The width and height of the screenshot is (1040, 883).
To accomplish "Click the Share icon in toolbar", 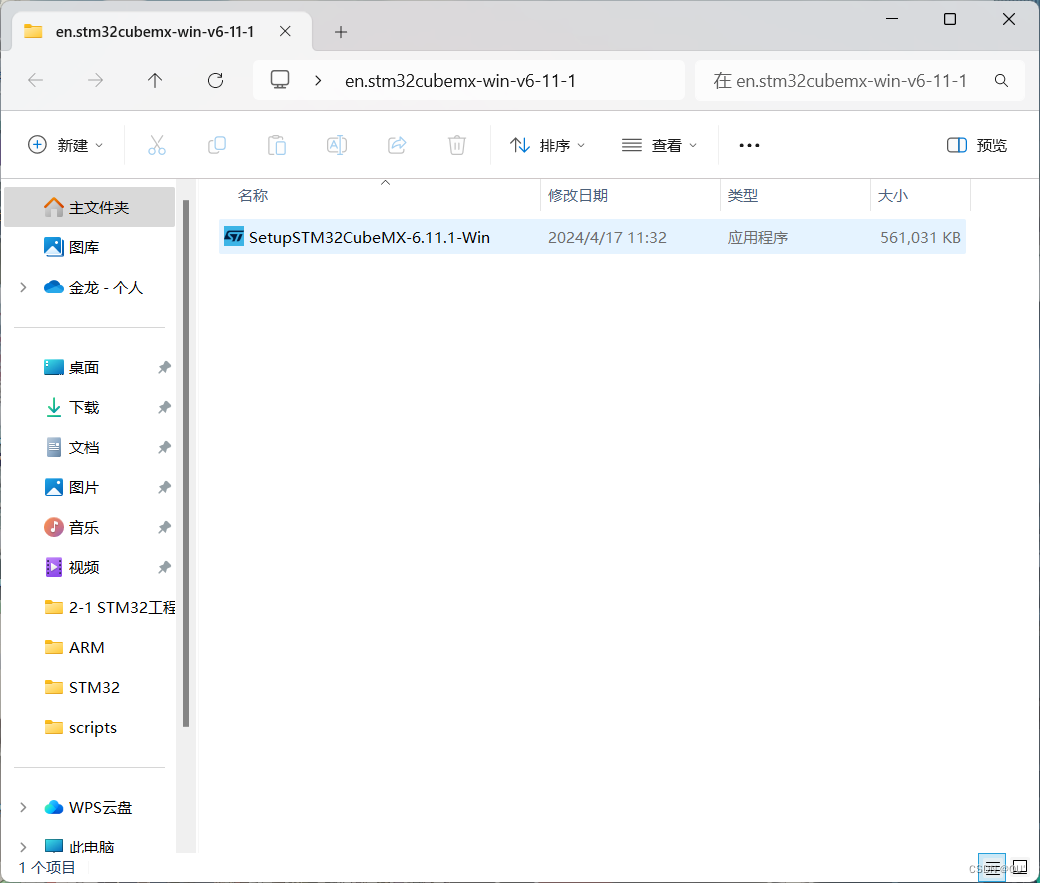I will point(397,145).
